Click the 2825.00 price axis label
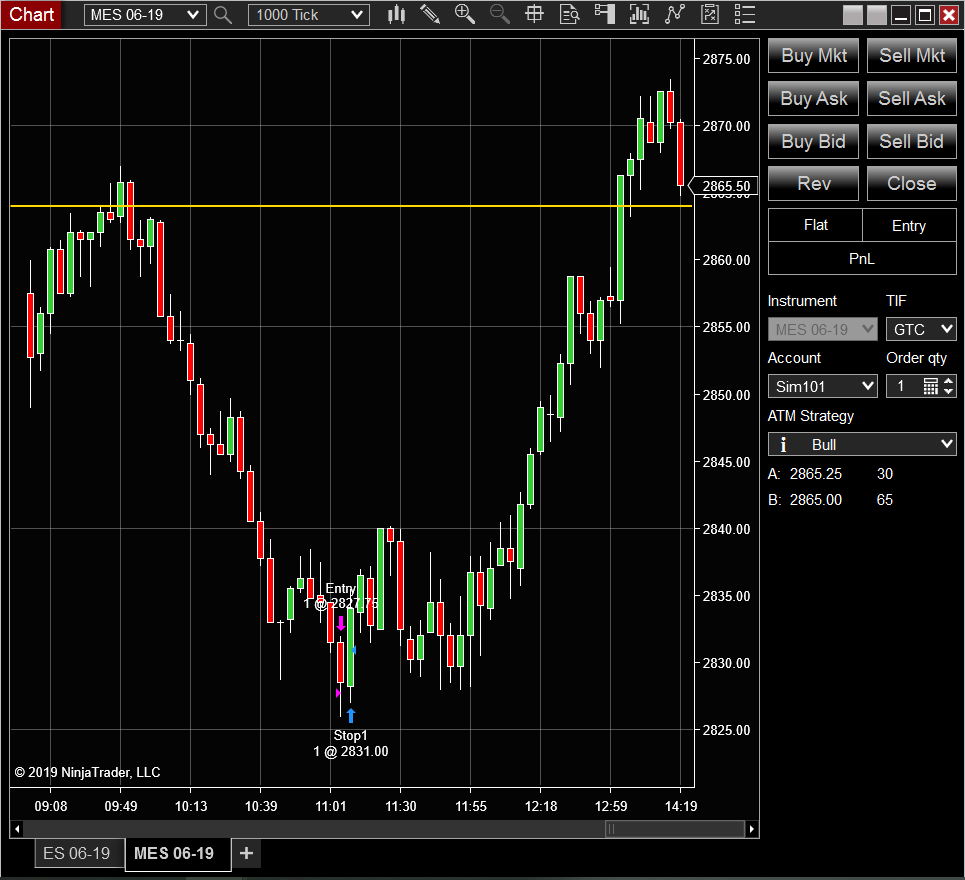The width and height of the screenshot is (965, 880). (x=726, y=730)
